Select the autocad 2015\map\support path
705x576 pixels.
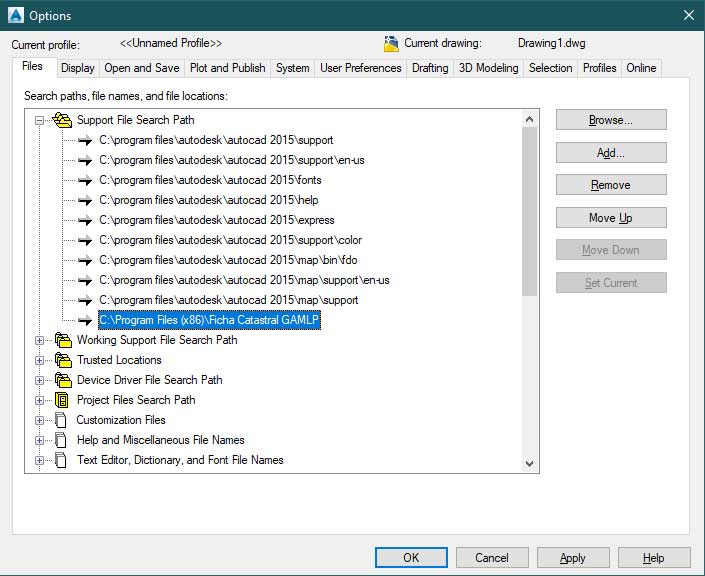229,300
